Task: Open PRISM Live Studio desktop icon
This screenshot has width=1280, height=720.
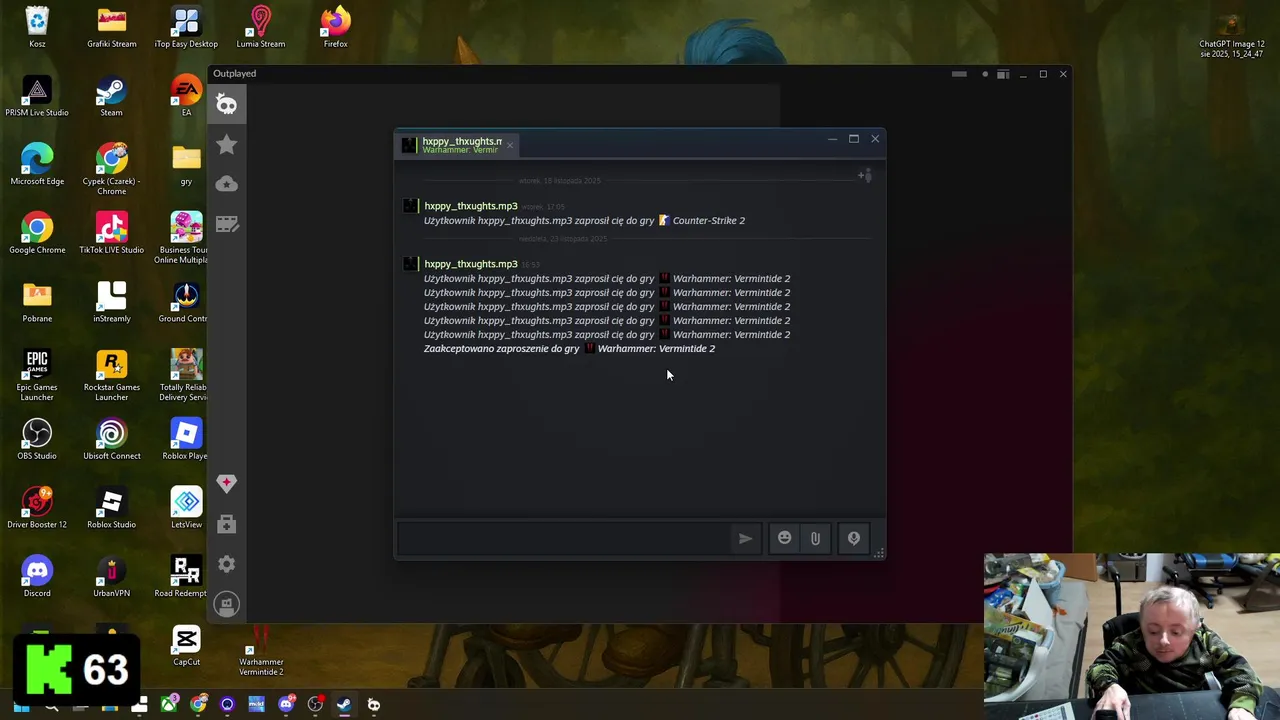Action: pyautogui.click(x=37, y=97)
